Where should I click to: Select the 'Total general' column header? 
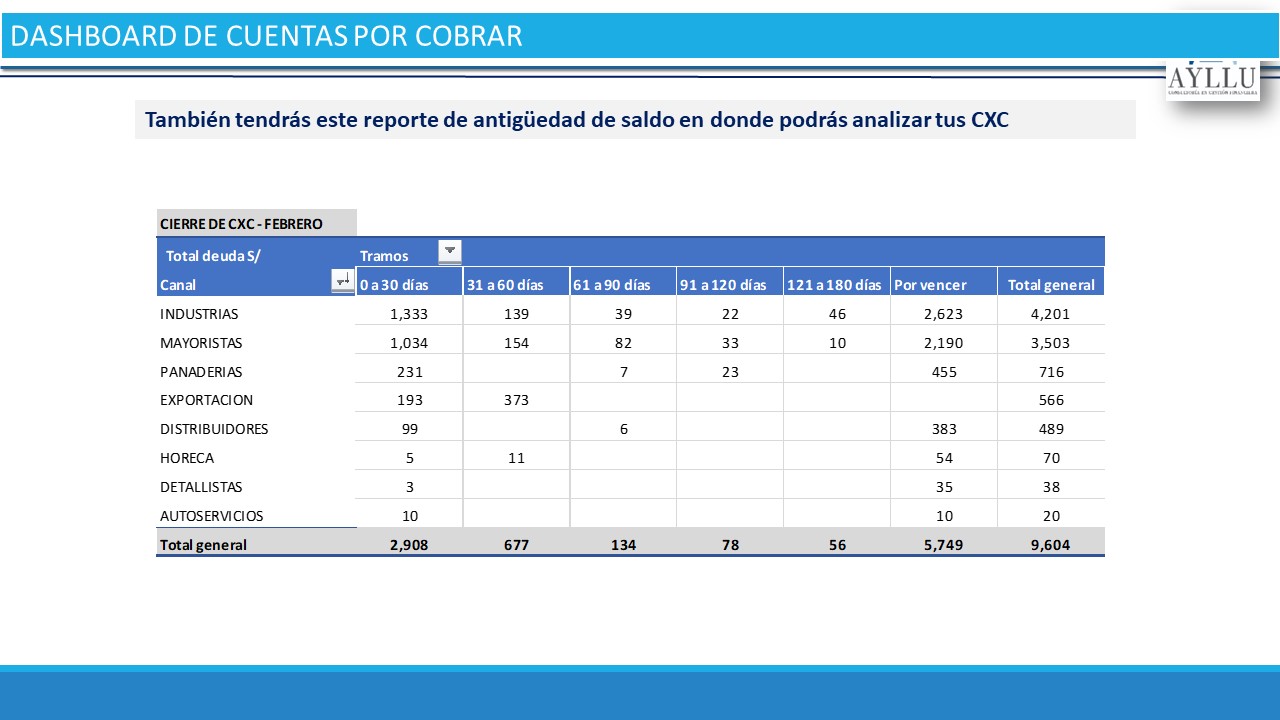pyautogui.click(x=1051, y=285)
